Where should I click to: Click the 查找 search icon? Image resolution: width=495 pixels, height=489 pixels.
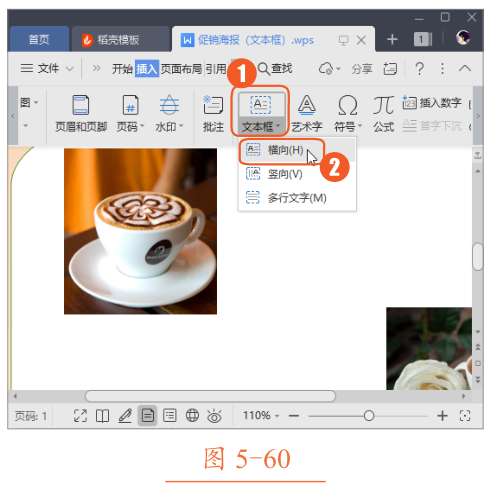click(x=275, y=69)
